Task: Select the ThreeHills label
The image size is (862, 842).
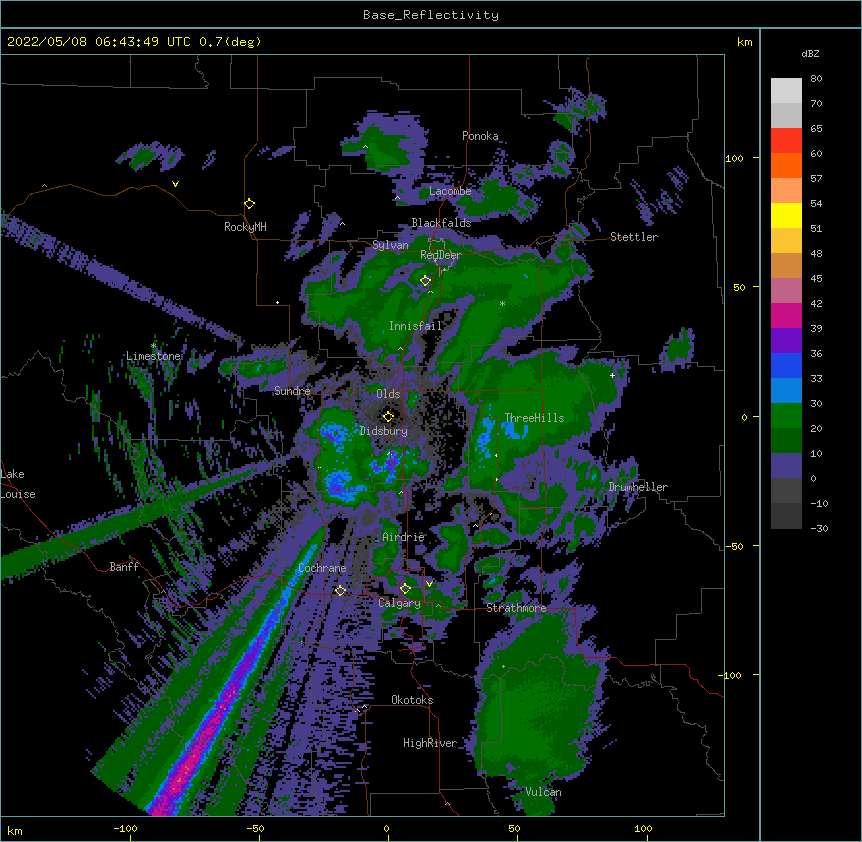Action: (x=534, y=418)
